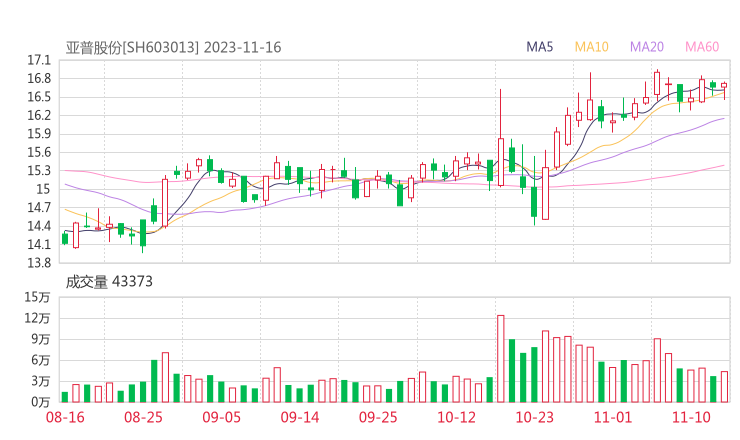The width and height of the screenshot is (740, 440).
Task: Click the MA20 legend label
Action: pyautogui.click(x=647, y=47)
